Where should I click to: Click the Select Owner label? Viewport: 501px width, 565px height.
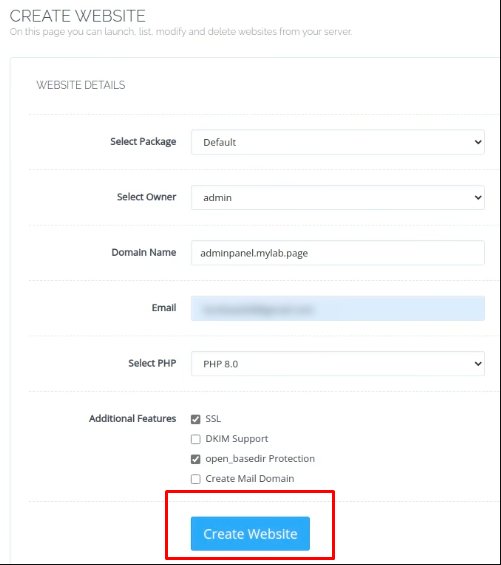coord(146,197)
